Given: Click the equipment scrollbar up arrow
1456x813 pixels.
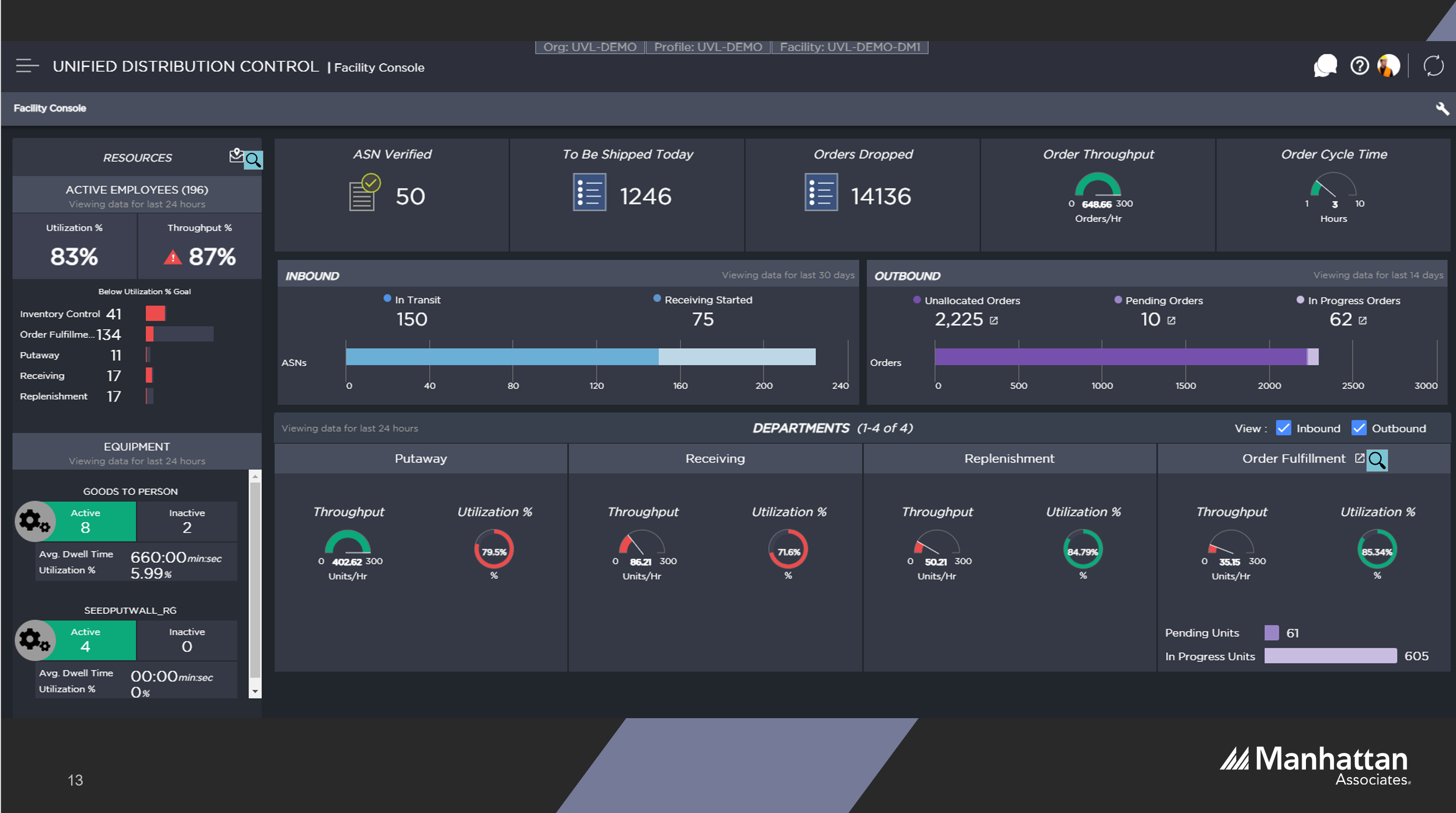Looking at the screenshot, I should click(x=255, y=476).
